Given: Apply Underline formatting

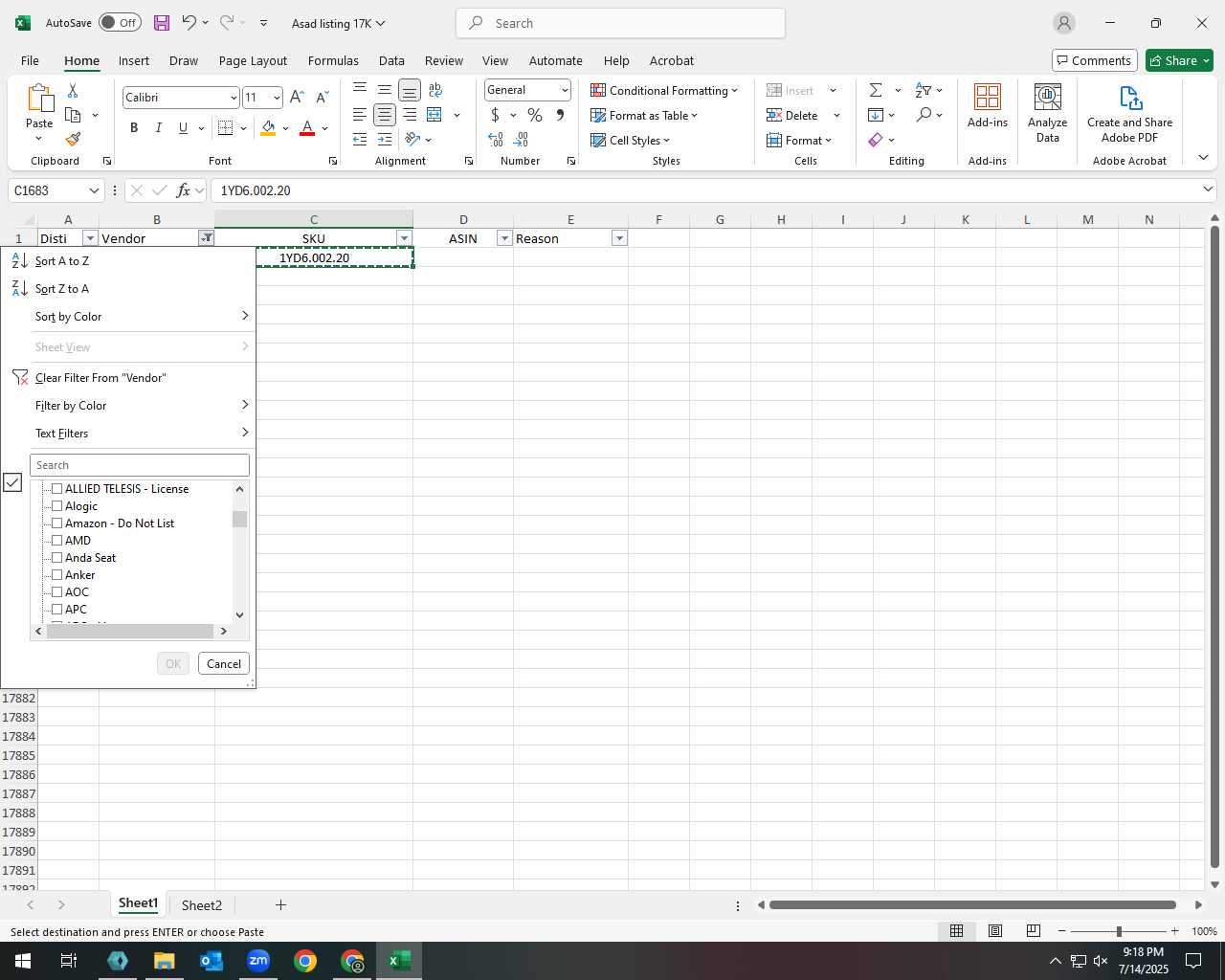Looking at the screenshot, I should pyautogui.click(x=183, y=128).
